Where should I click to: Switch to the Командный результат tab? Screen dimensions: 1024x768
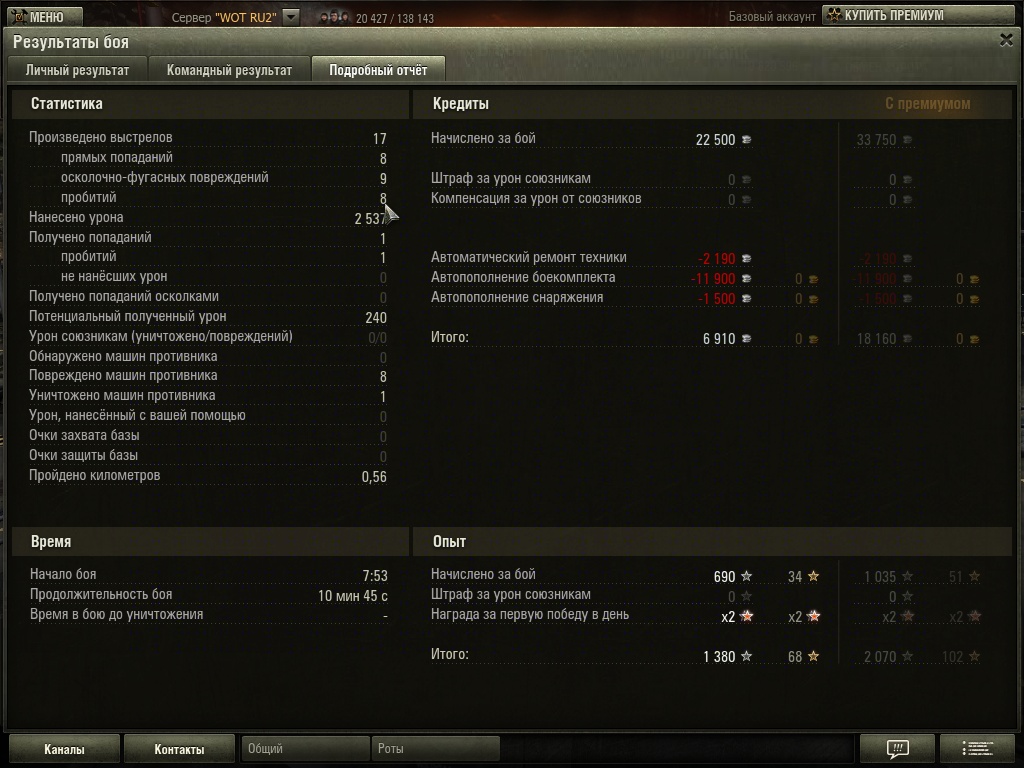pos(229,69)
